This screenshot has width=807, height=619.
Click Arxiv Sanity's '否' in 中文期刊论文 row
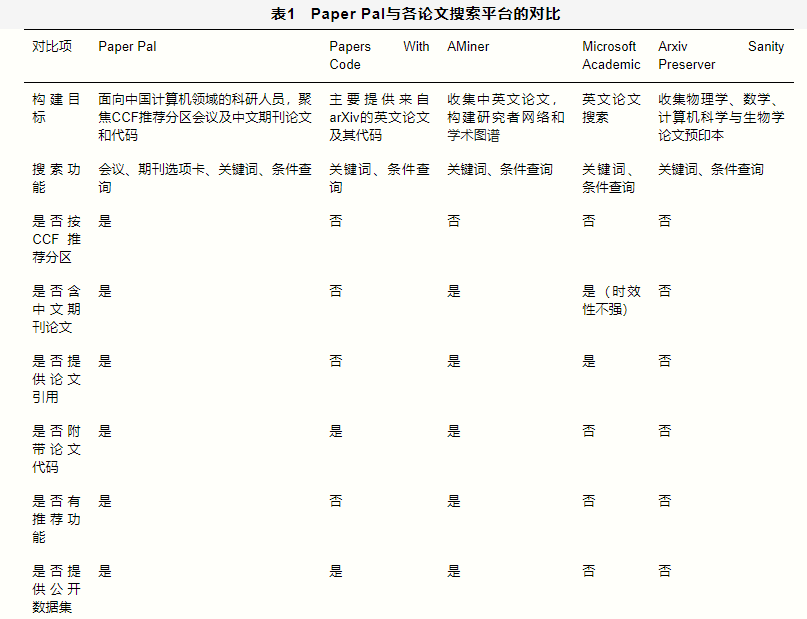(x=665, y=291)
